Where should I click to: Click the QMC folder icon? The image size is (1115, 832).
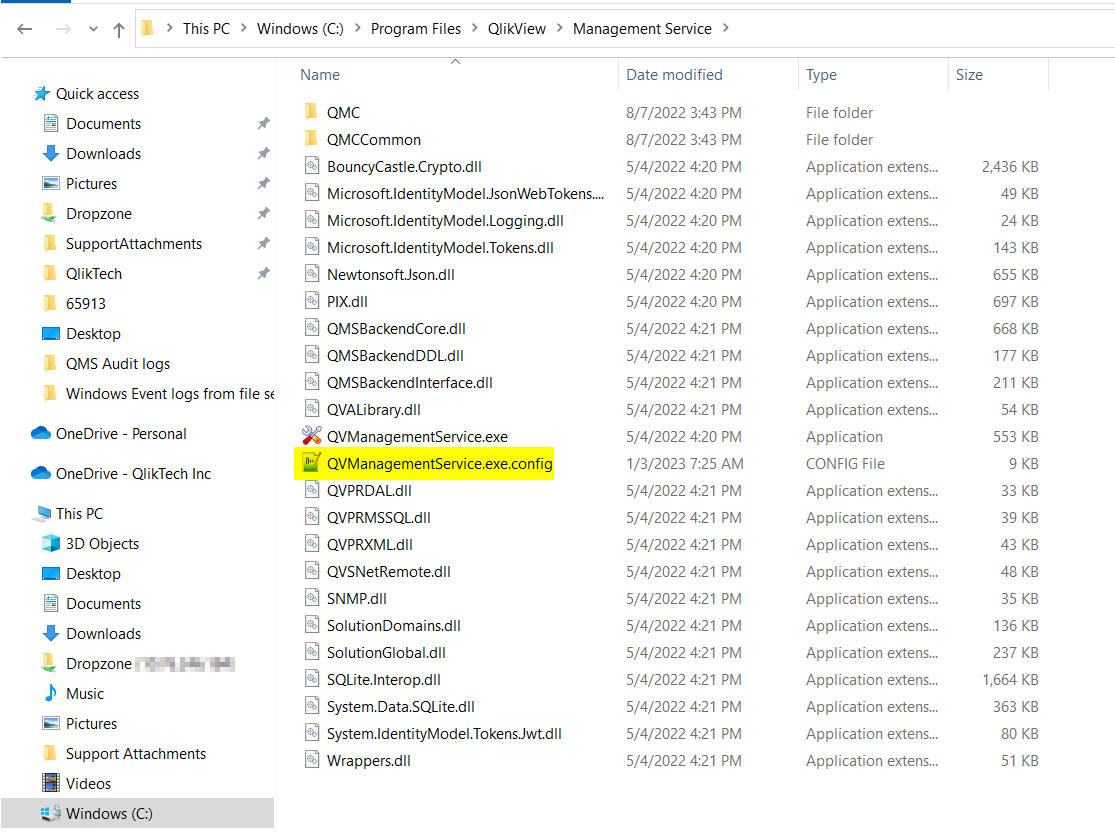[311, 113]
